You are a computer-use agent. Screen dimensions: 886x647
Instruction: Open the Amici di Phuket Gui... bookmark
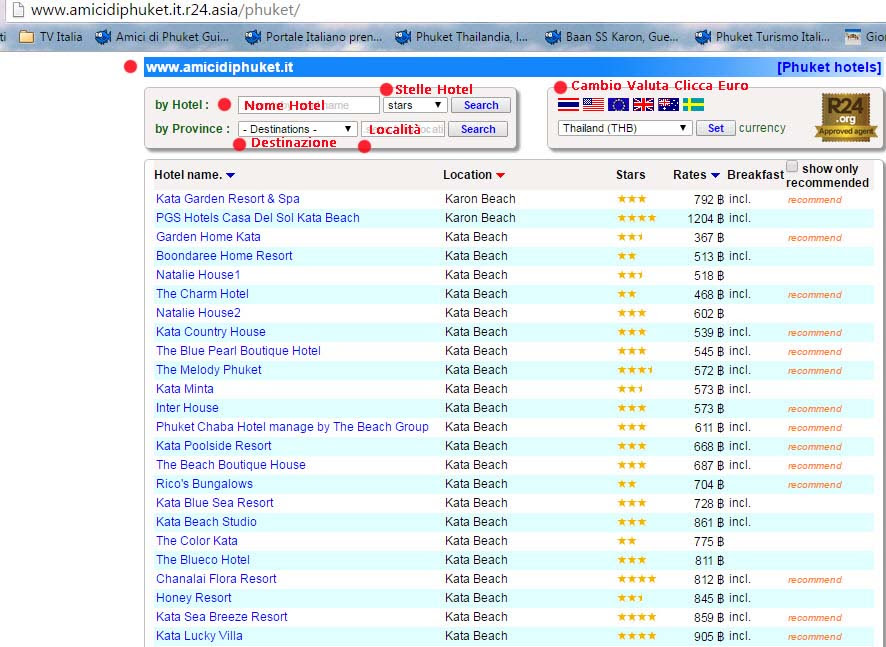(x=162, y=37)
